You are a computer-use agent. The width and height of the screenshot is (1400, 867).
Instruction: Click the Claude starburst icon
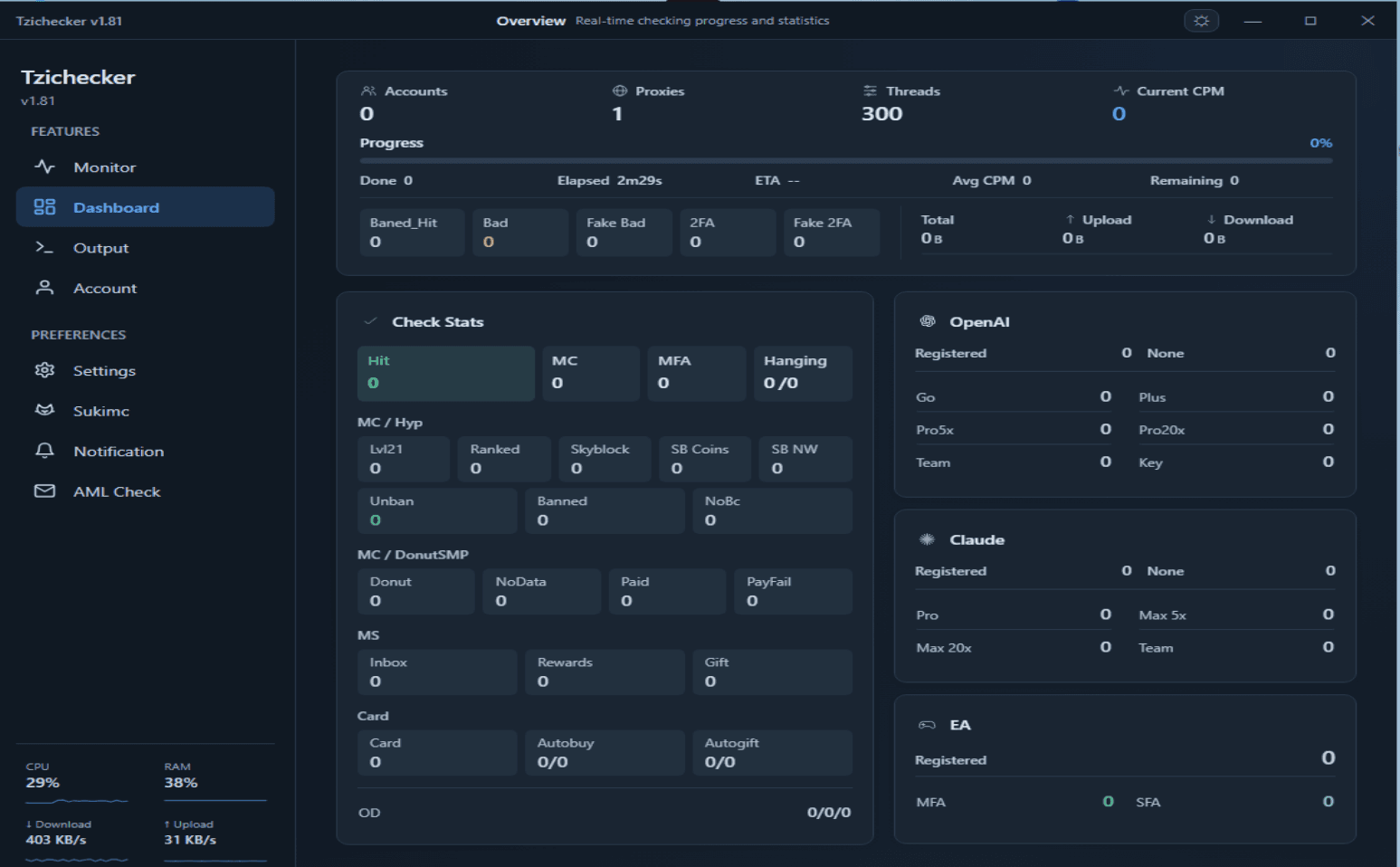coord(927,539)
